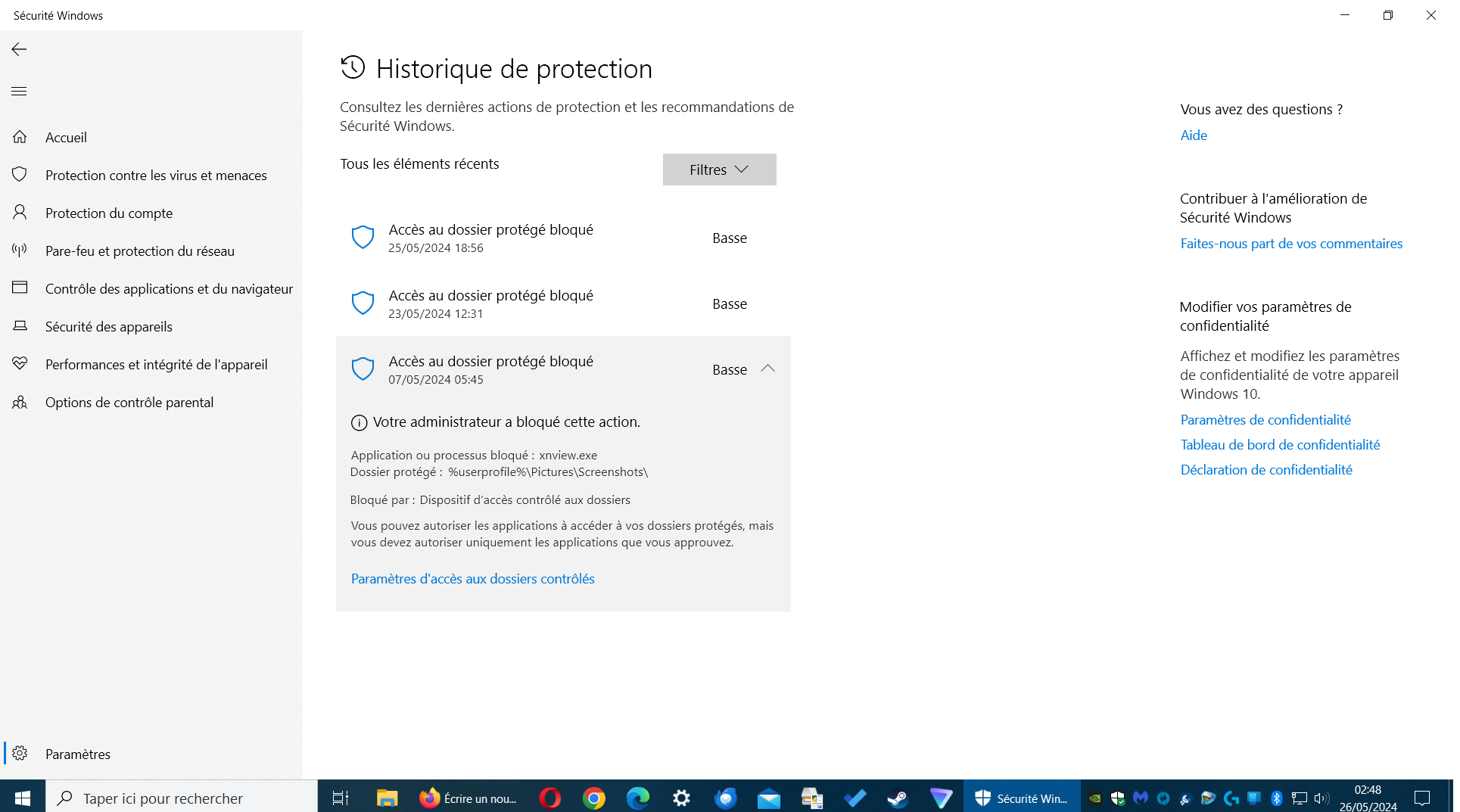Click the account protection person icon
Screen dimensions: 1460x812
[20, 213]
